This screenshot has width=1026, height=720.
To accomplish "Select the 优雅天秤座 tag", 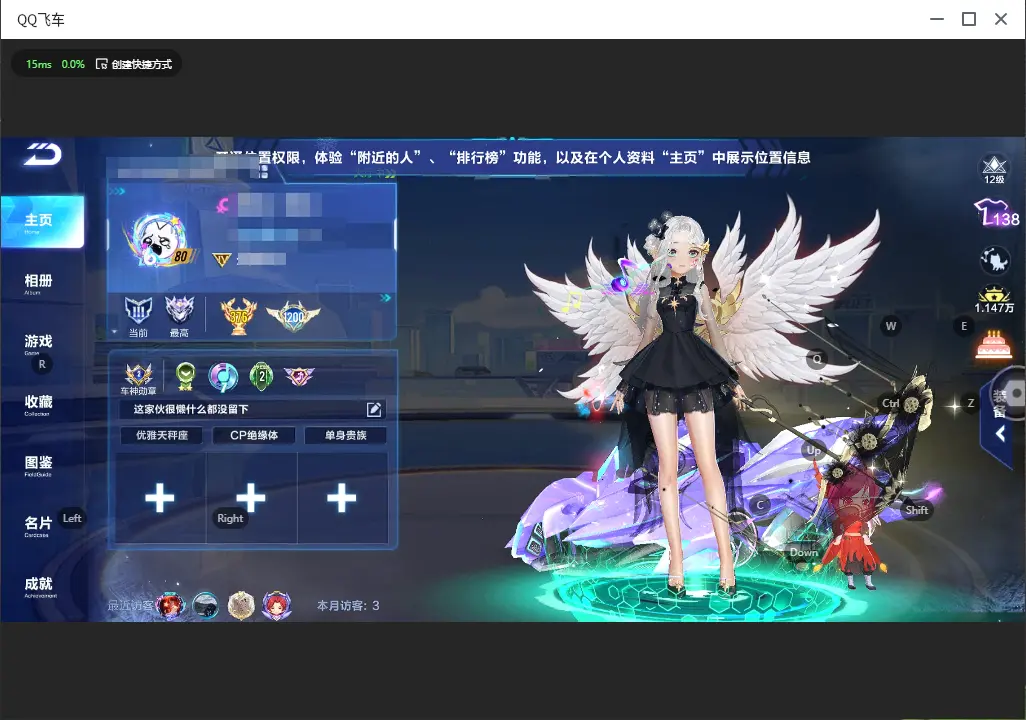I will point(162,435).
